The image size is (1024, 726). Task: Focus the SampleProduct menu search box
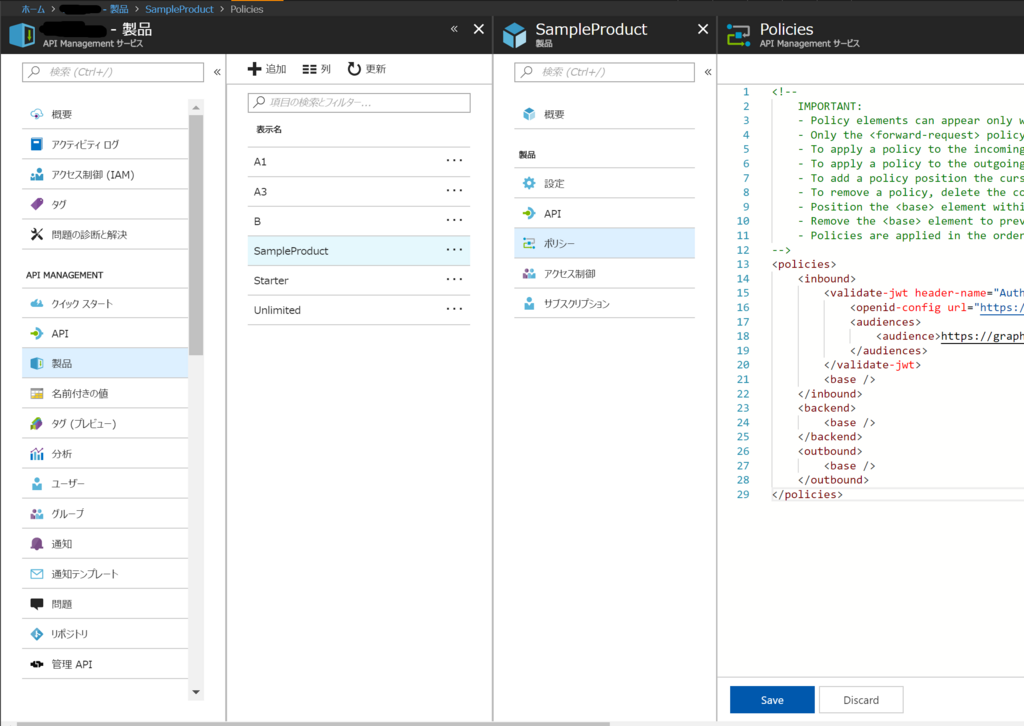pos(604,72)
